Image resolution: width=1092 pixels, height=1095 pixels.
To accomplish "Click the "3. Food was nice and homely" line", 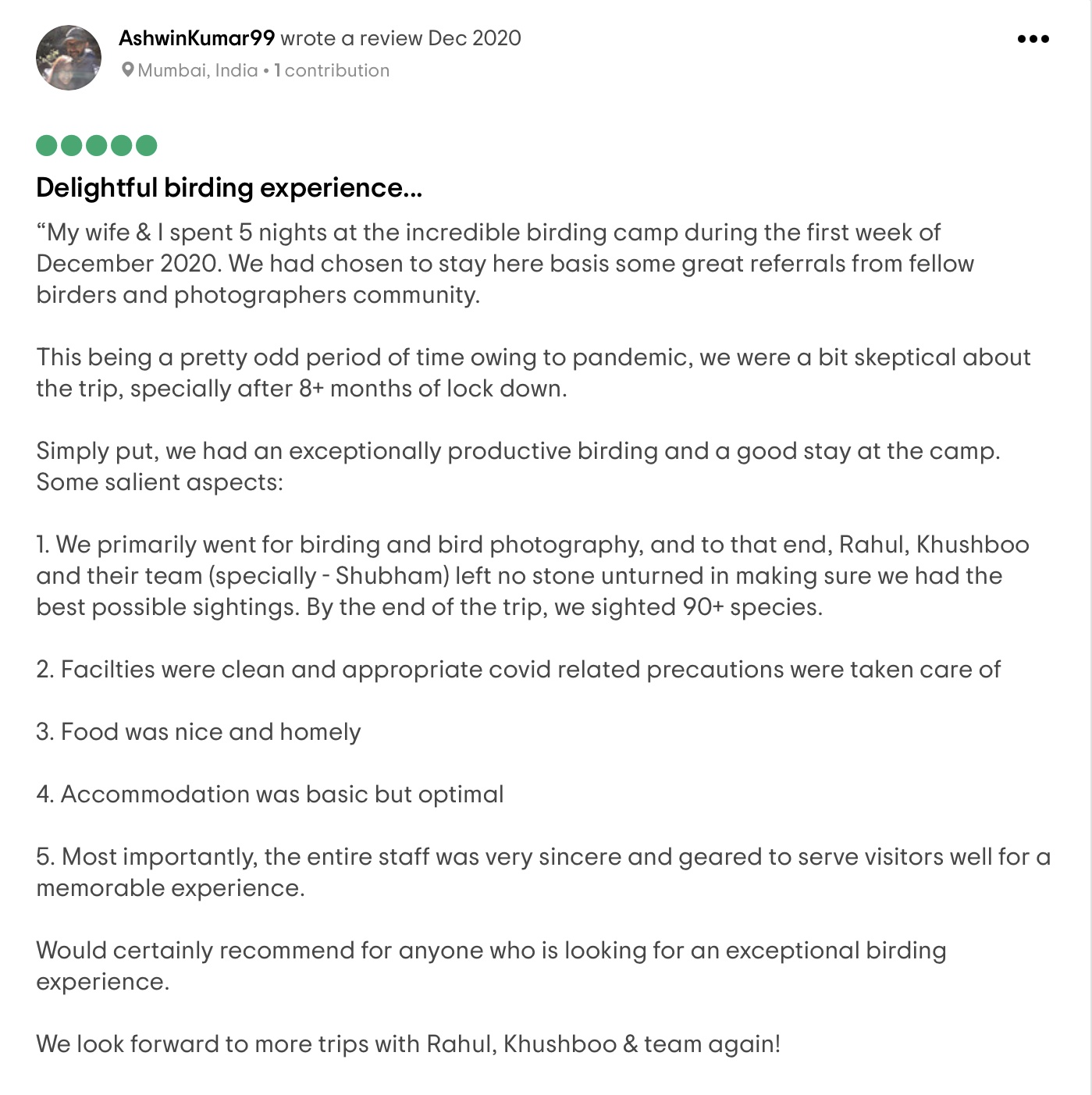I will pos(198,732).
